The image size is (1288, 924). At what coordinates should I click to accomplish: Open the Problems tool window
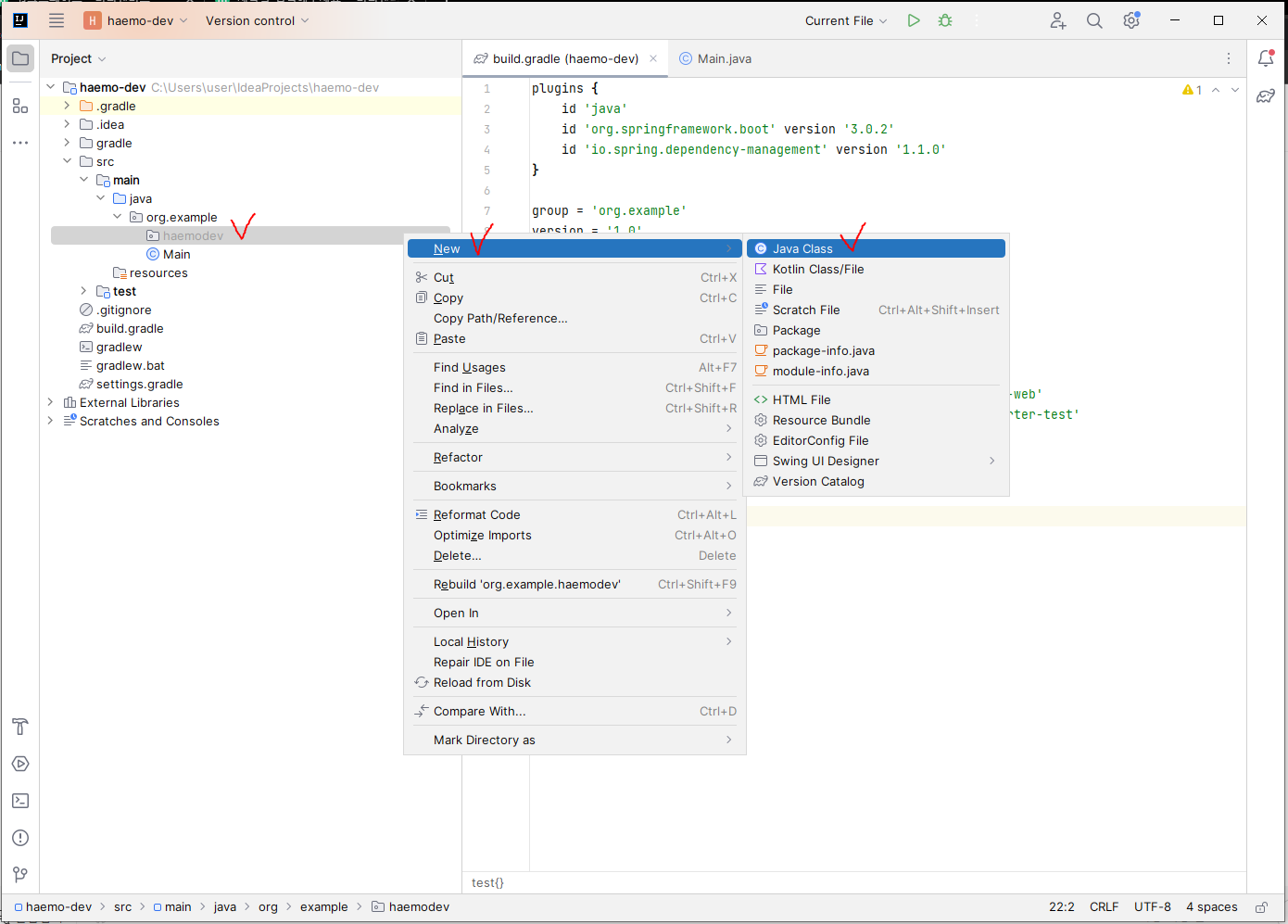click(x=20, y=838)
